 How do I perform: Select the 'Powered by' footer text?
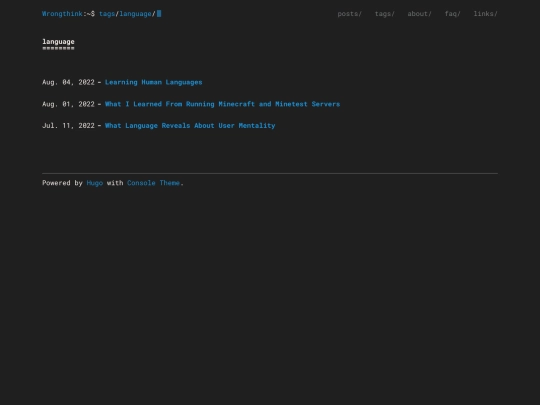pos(62,183)
